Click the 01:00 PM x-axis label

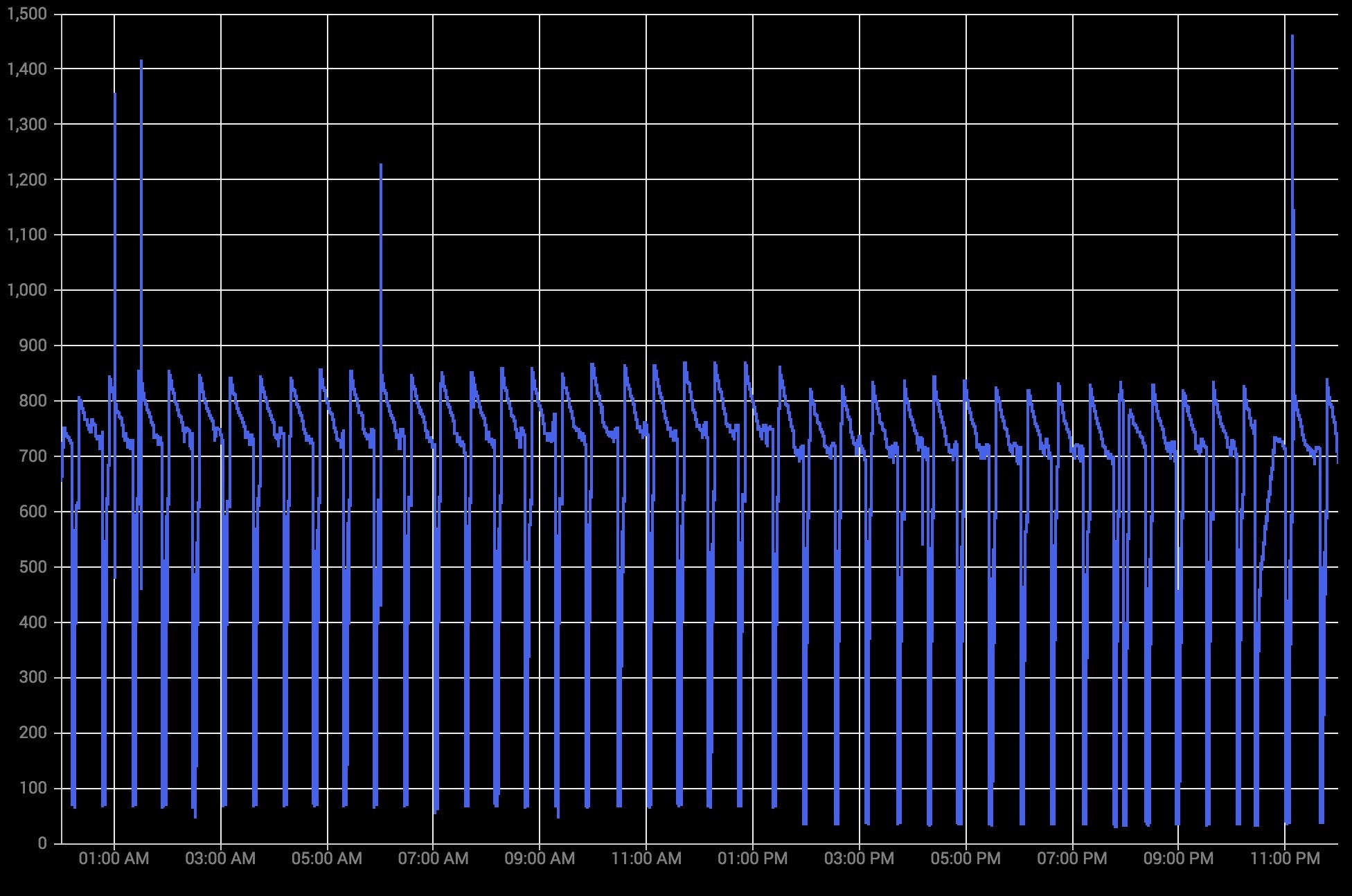753,859
